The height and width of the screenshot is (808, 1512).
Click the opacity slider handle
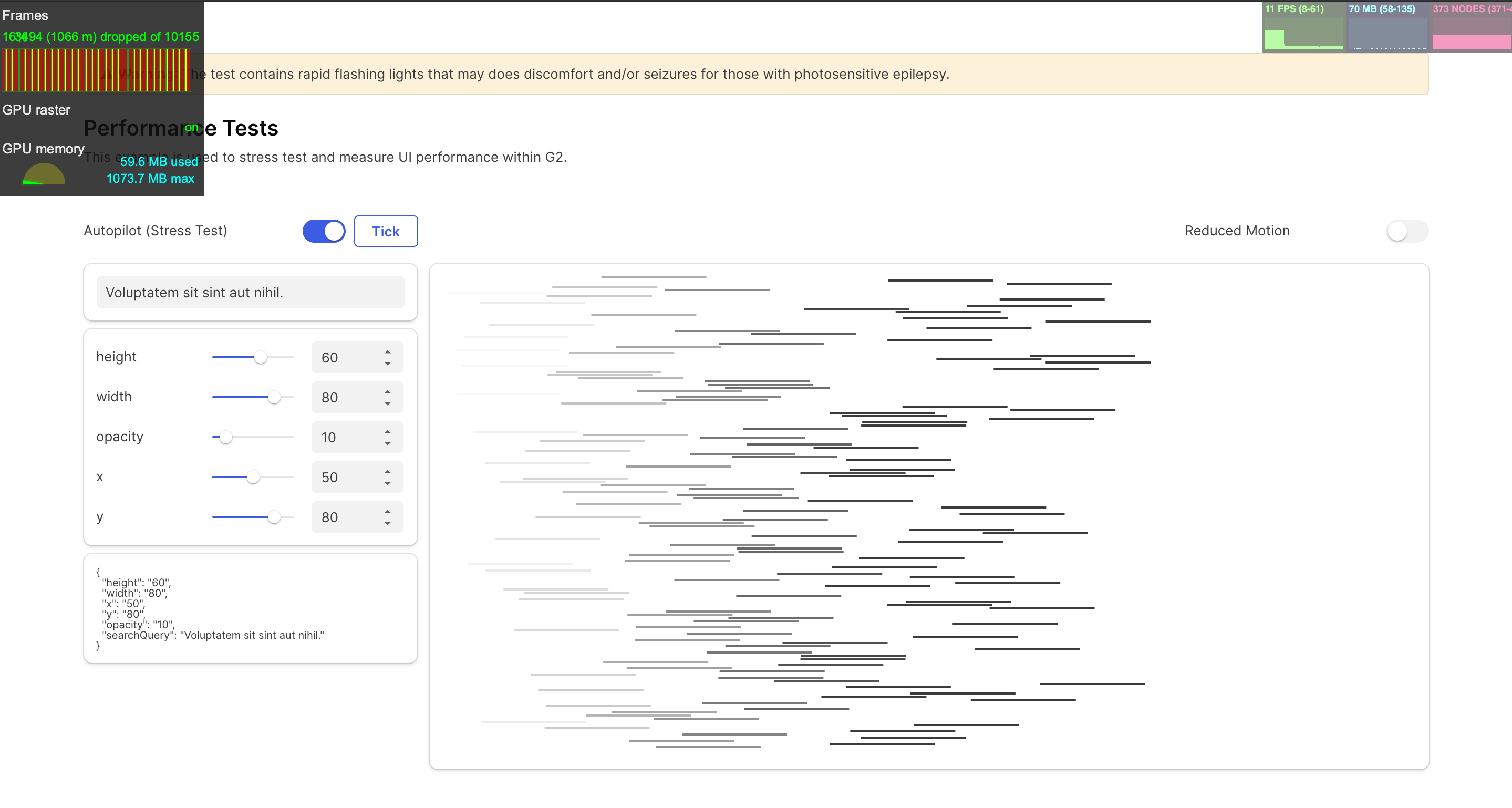tap(225, 437)
